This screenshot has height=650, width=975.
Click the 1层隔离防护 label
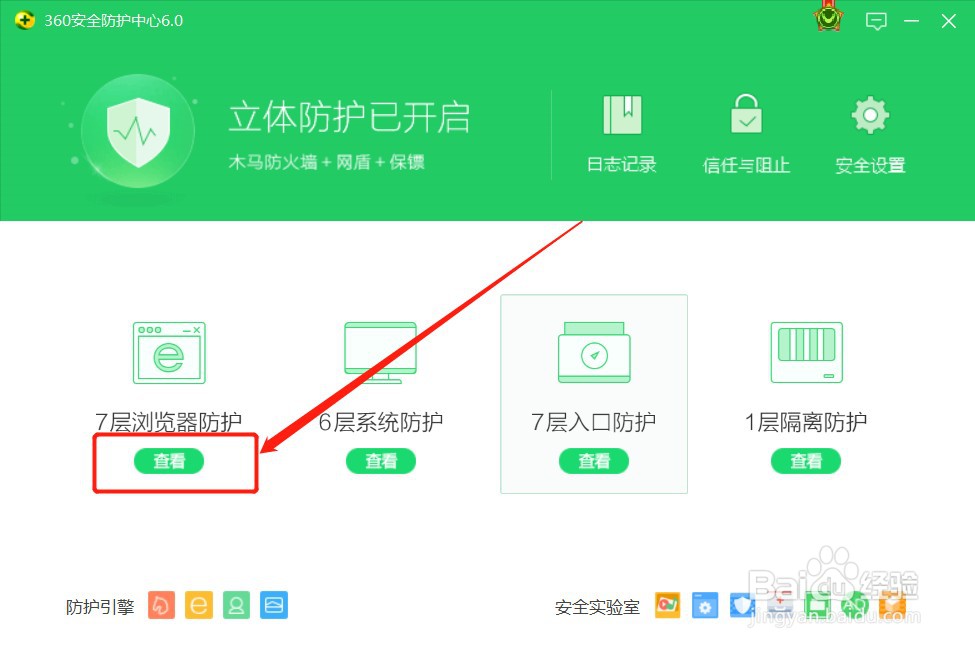[806, 422]
